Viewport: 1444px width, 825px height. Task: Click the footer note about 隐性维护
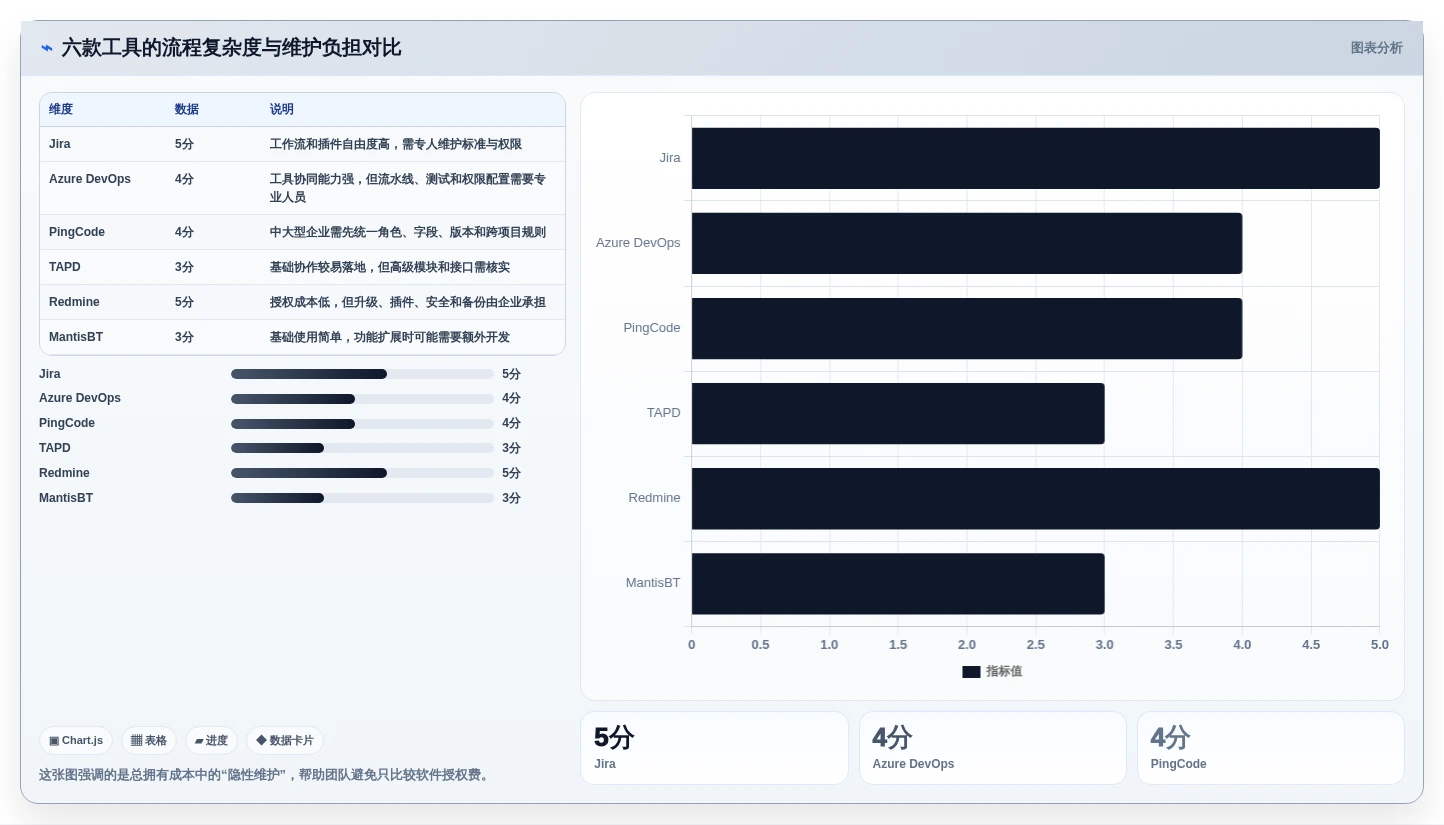(x=266, y=775)
